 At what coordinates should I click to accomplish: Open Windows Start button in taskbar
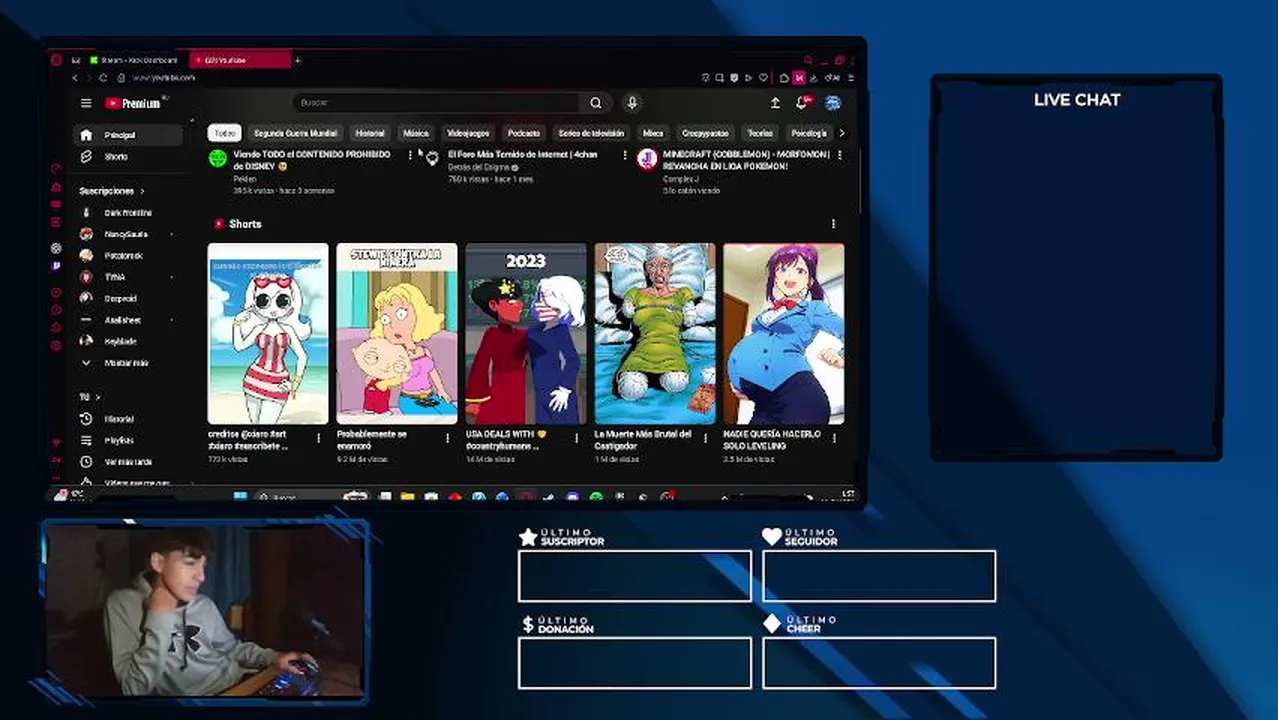click(x=240, y=496)
